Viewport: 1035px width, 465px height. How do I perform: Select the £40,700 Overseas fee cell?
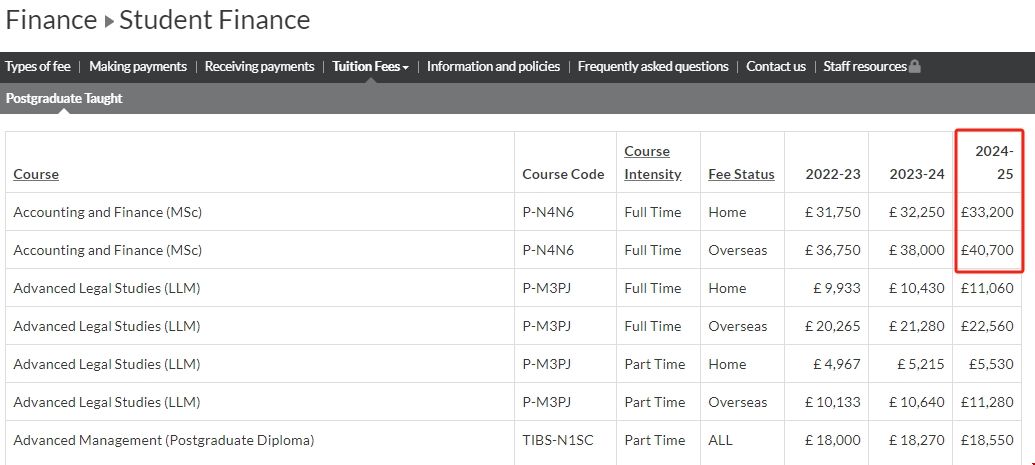pyautogui.click(x=987, y=250)
